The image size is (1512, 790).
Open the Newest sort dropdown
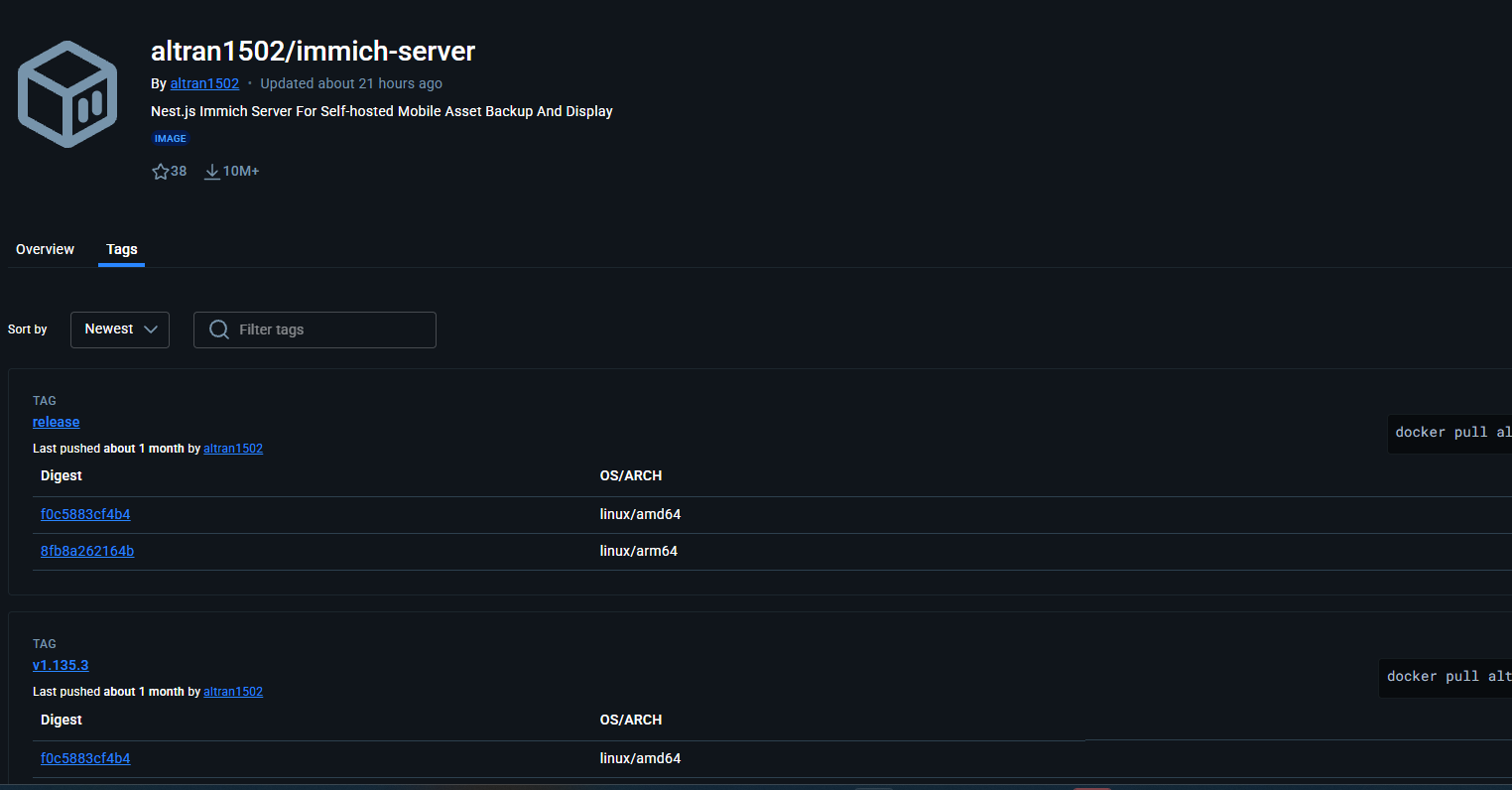pyautogui.click(x=120, y=329)
